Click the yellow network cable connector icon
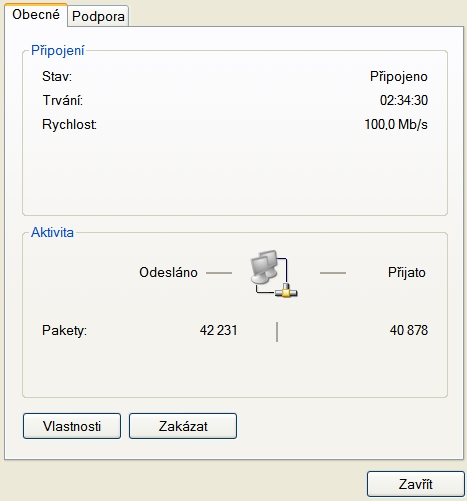The height and width of the screenshot is (501, 467). (x=286, y=291)
